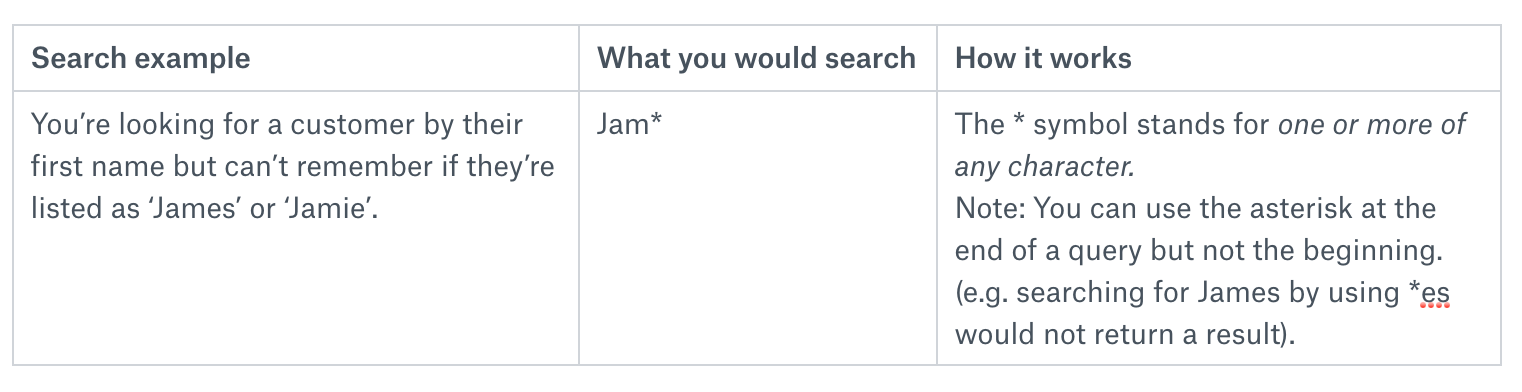Click the line 'would not return a result).'
1522x392 pixels.
coord(1125,335)
